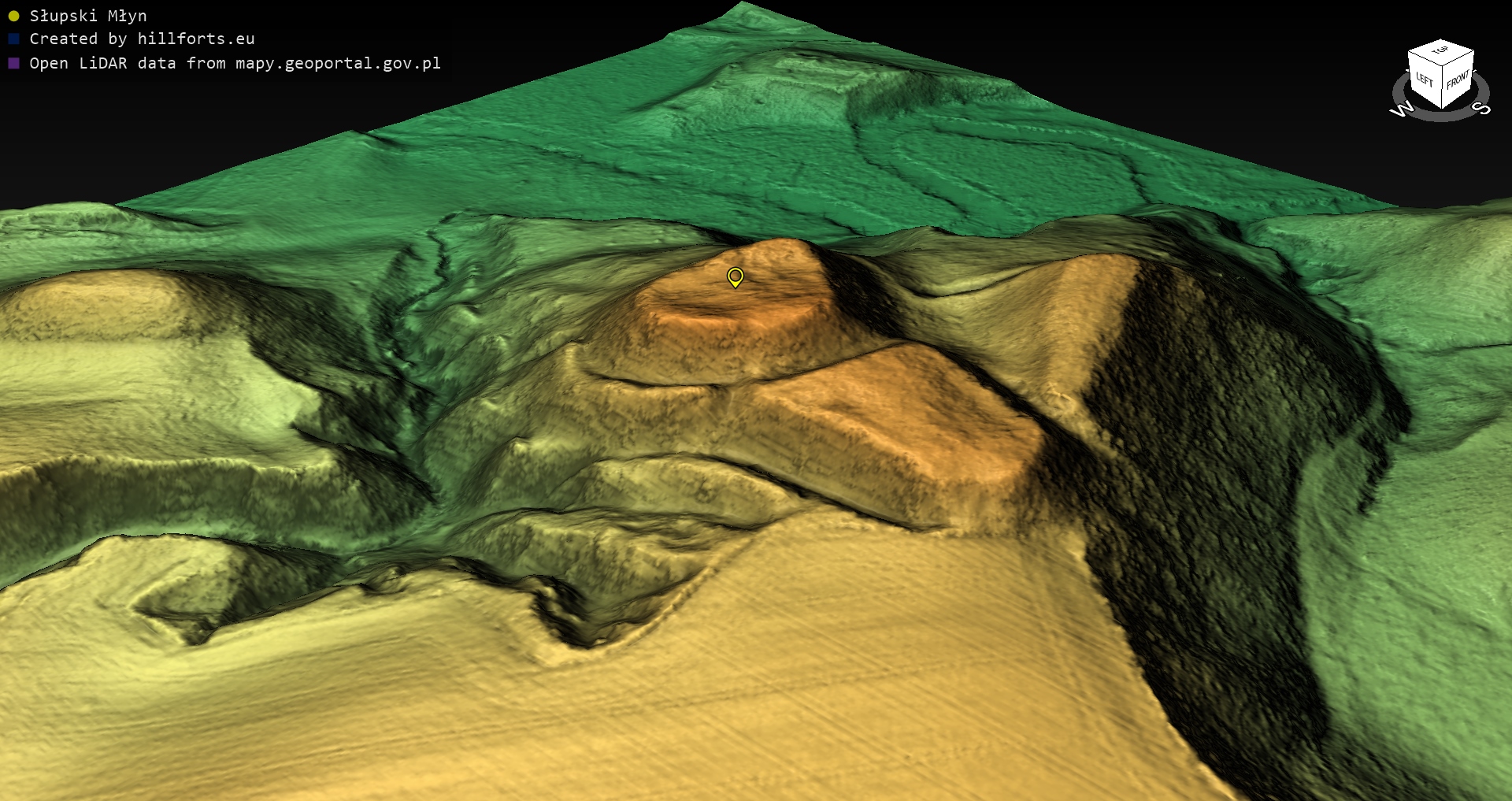Image resolution: width=1512 pixels, height=801 pixels.
Task: Select the TOP face of the view cube
Action: coord(1440,51)
